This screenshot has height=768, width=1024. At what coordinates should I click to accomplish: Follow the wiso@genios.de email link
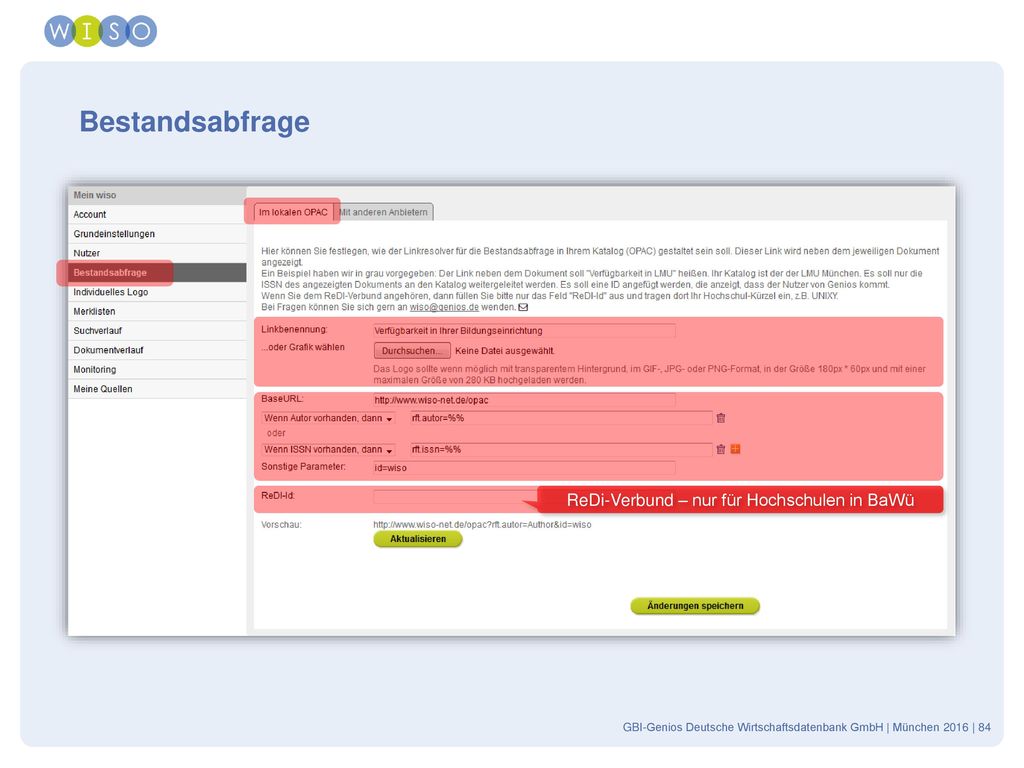(444, 307)
